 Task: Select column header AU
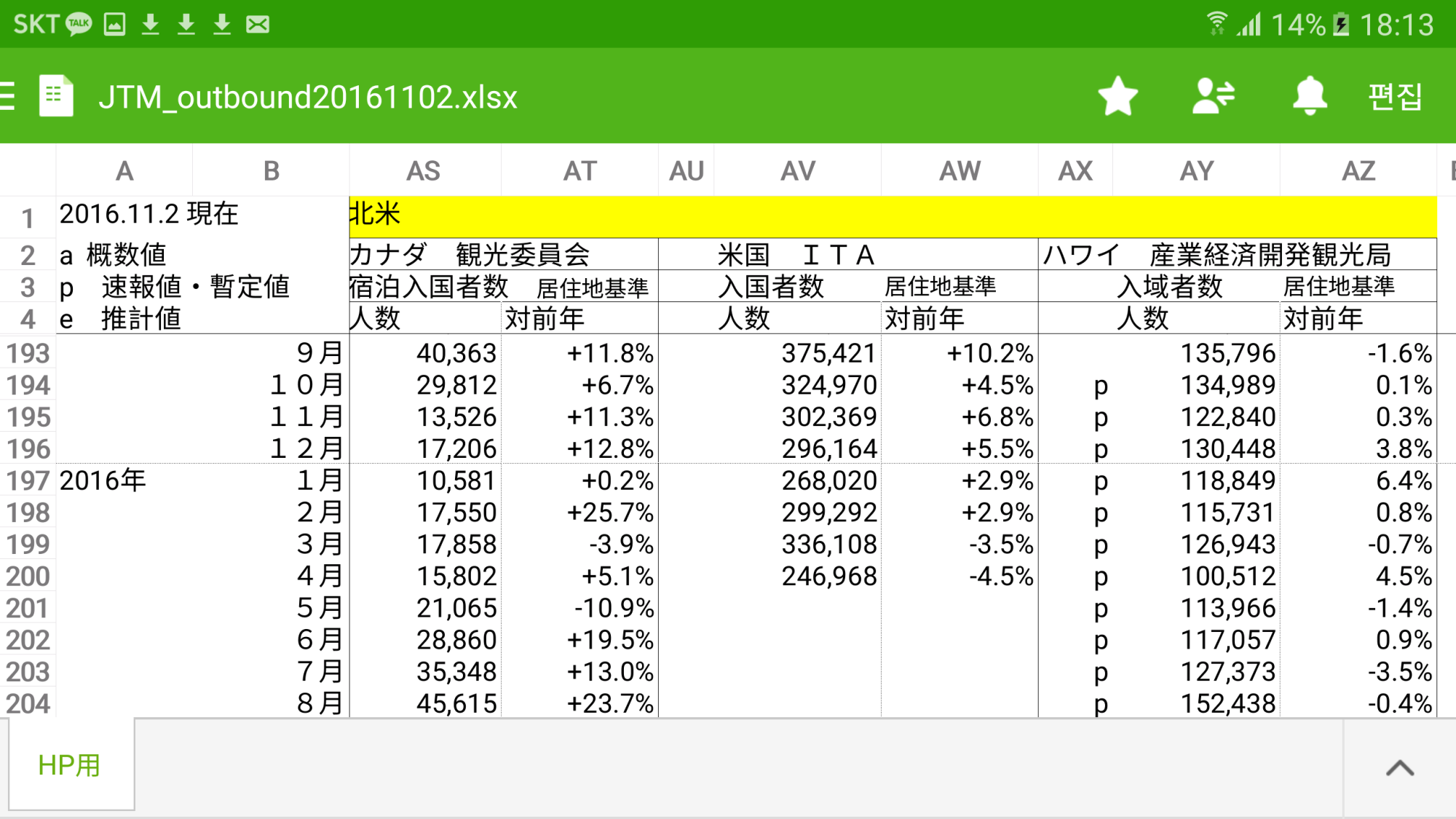(x=687, y=170)
